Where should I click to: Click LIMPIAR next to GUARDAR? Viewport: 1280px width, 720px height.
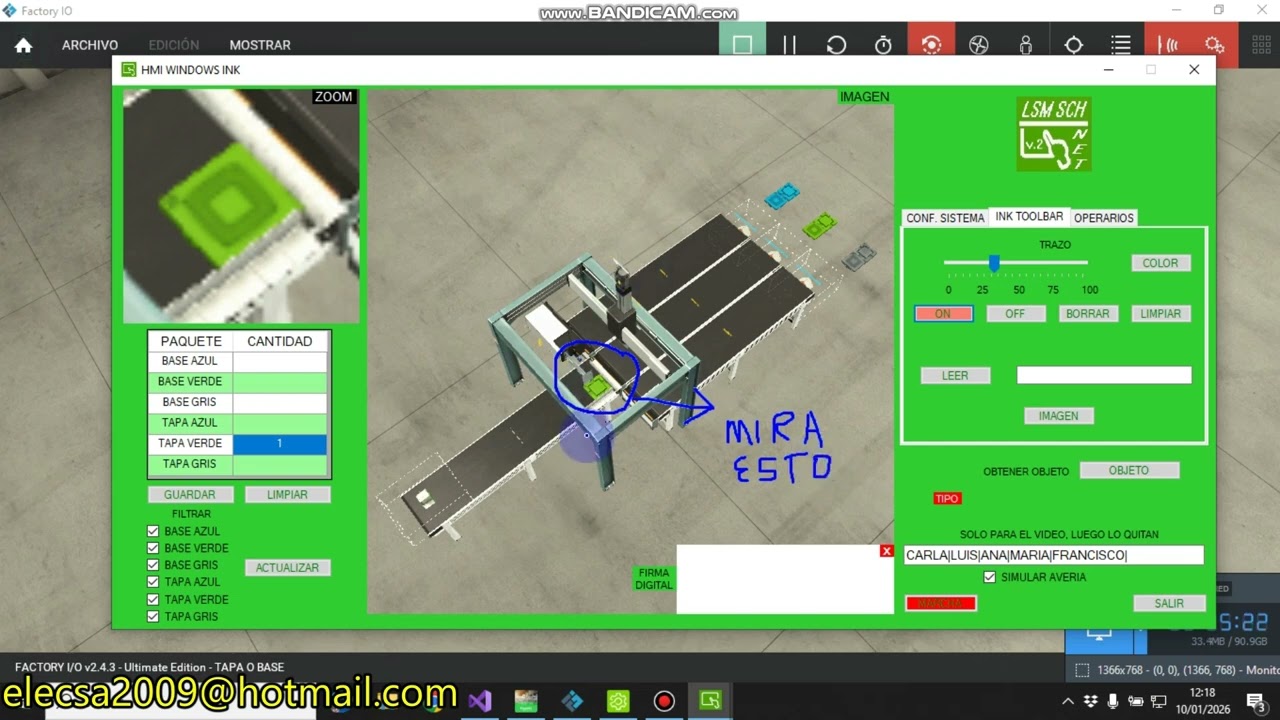(x=287, y=495)
